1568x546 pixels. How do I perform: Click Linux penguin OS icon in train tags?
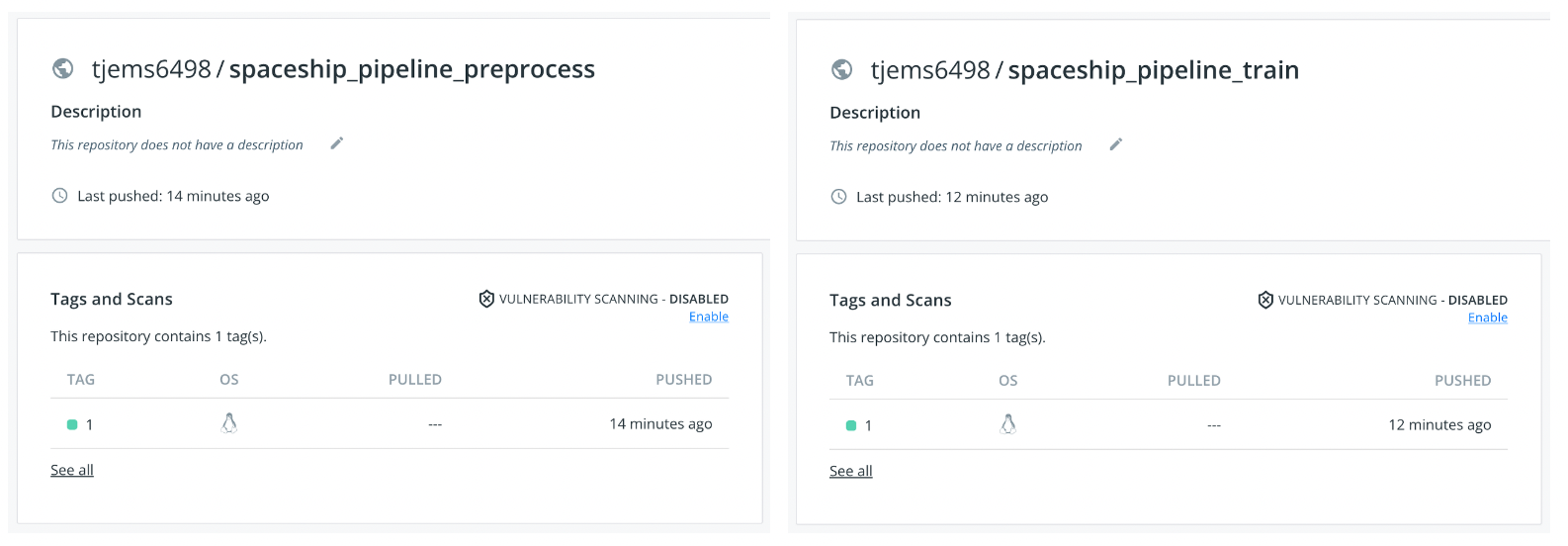(1008, 424)
